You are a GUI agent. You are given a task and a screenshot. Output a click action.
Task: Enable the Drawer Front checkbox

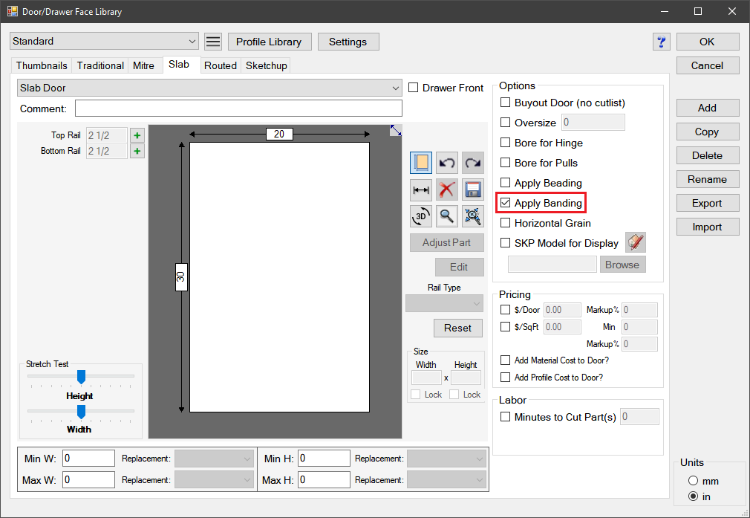click(414, 88)
